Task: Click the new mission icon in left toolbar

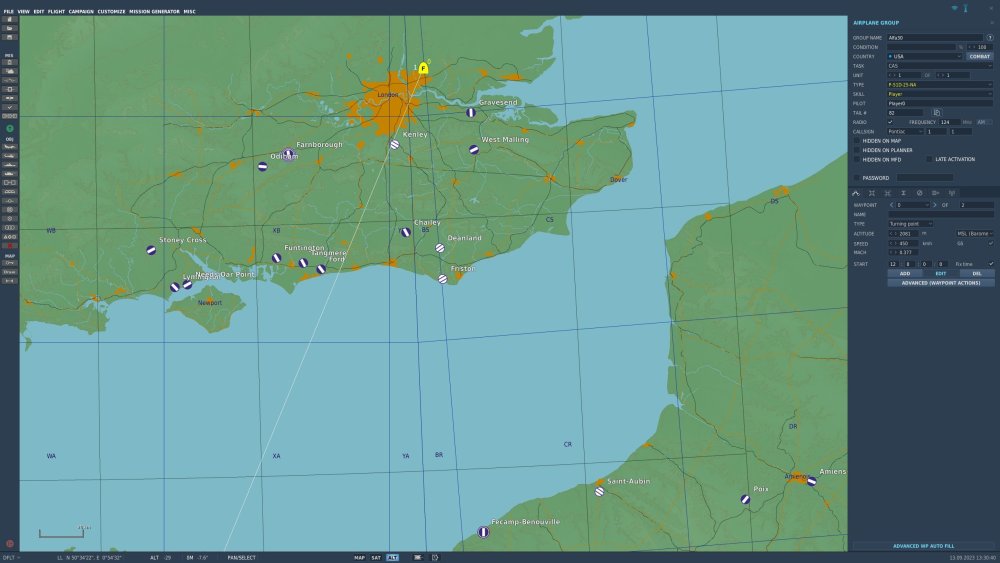Action: [10, 20]
